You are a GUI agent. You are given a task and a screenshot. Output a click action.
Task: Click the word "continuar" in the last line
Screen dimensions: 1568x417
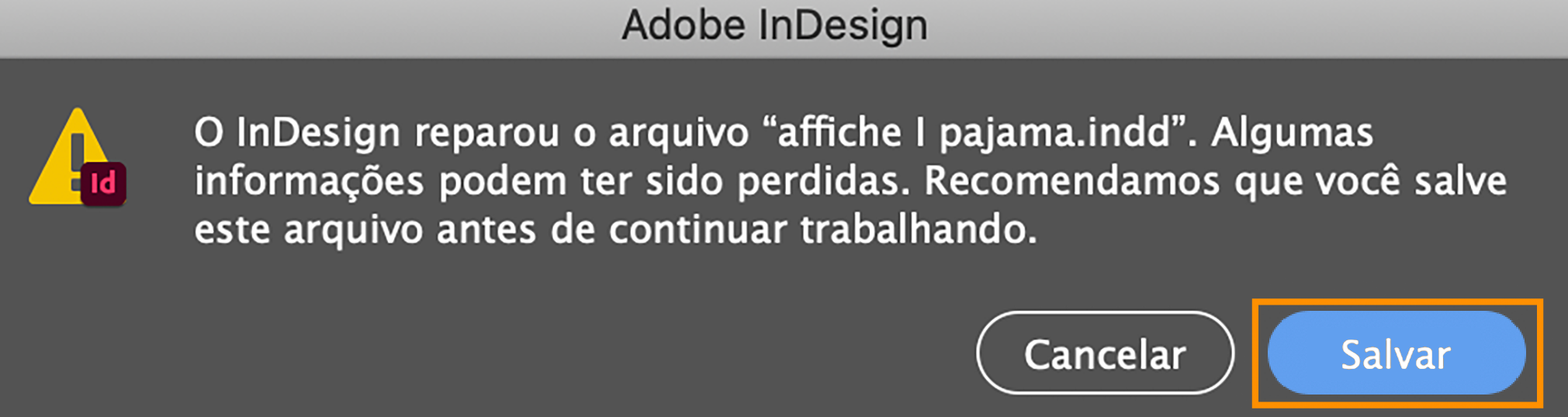point(697,230)
